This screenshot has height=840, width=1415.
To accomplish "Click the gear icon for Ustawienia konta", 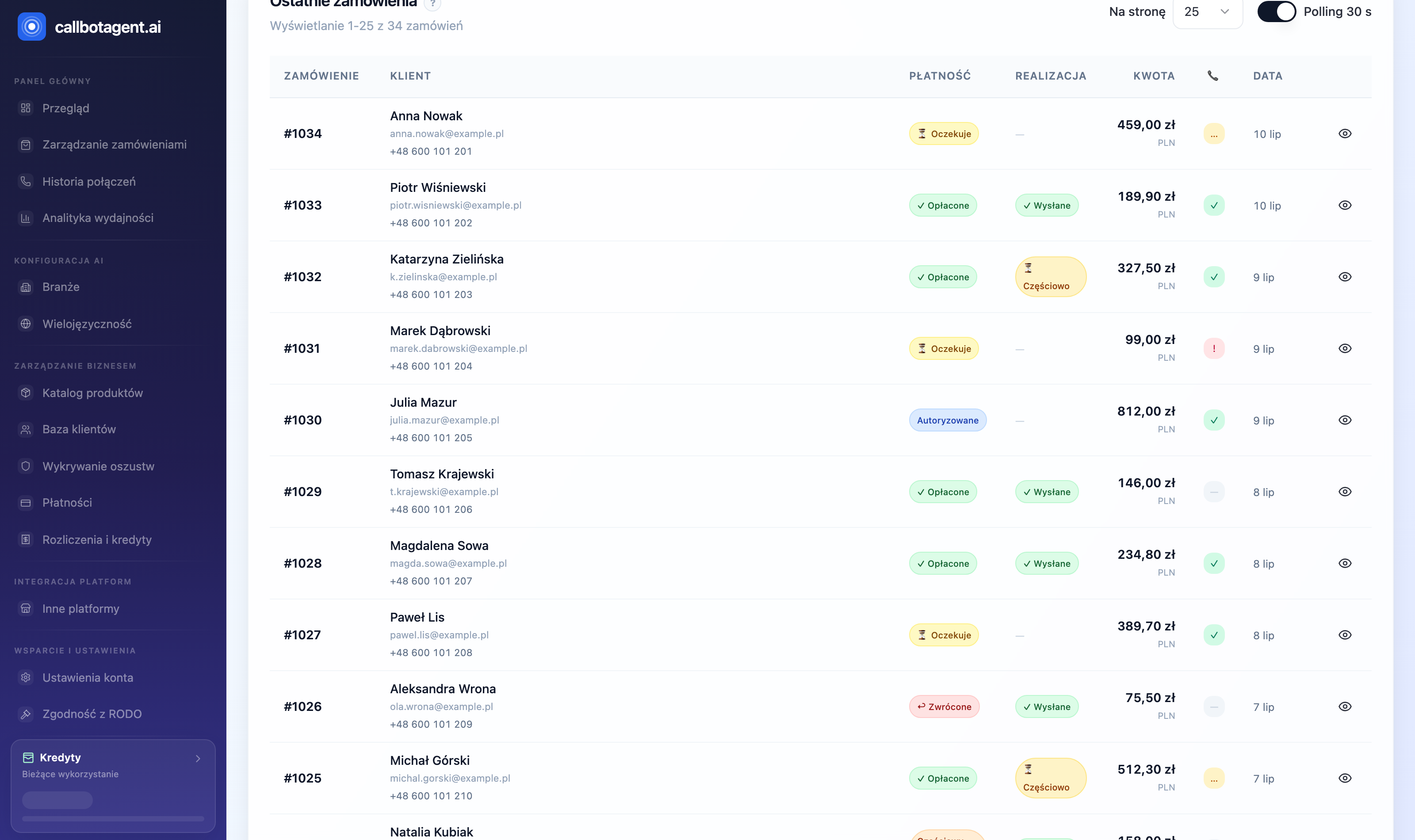I will (26, 678).
